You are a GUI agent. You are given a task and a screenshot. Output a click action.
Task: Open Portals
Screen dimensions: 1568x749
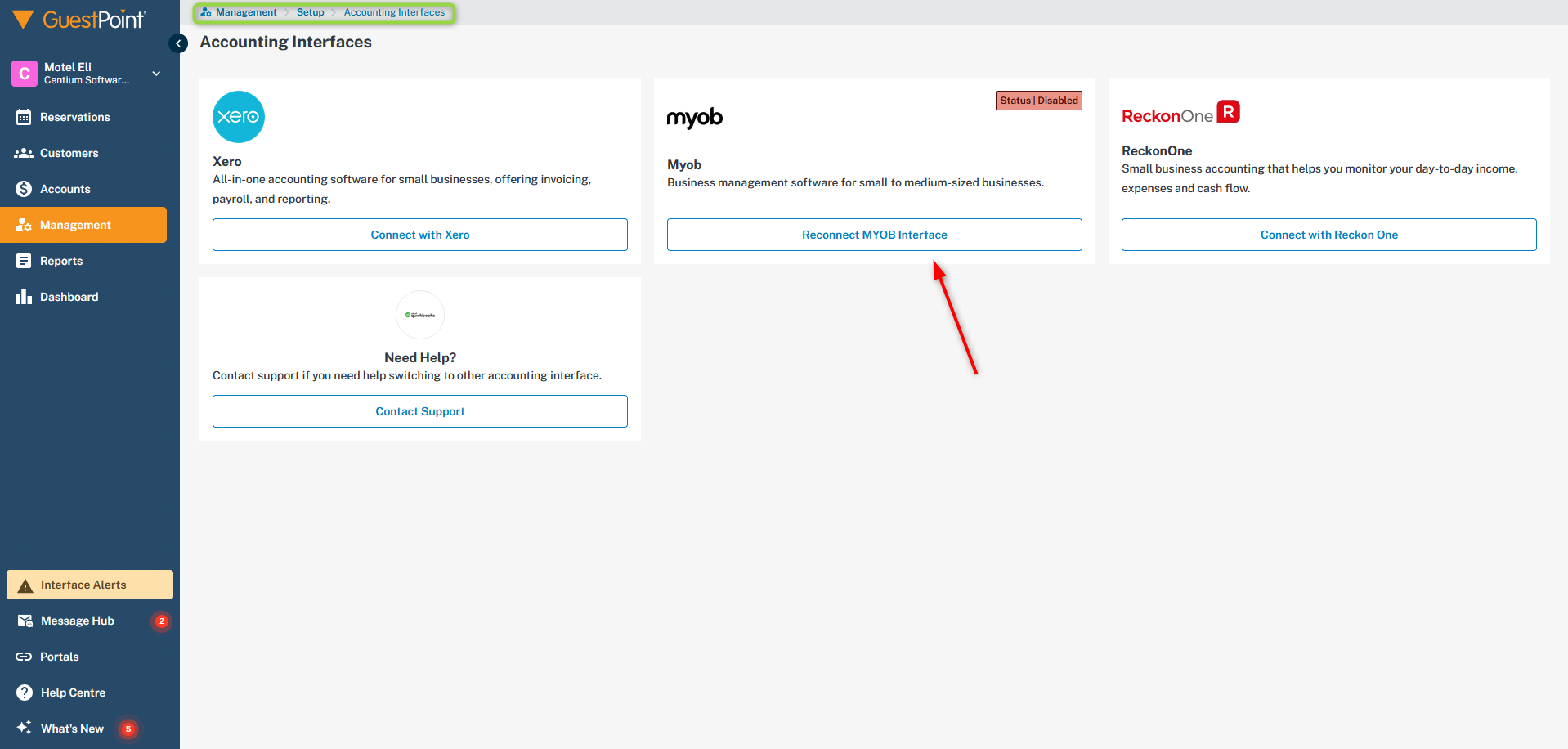(90, 657)
